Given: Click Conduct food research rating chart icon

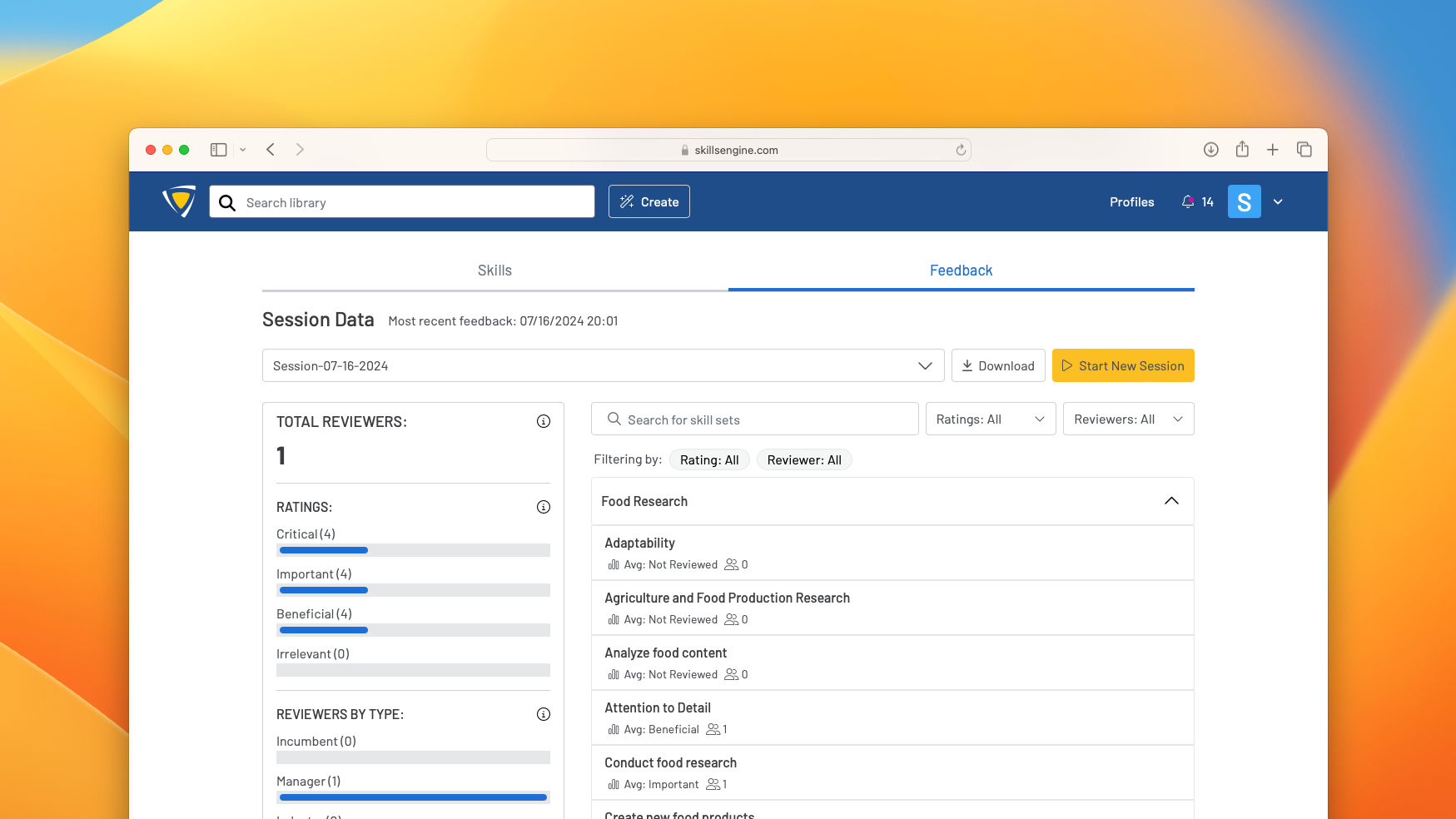Looking at the screenshot, I should [614, 784].
